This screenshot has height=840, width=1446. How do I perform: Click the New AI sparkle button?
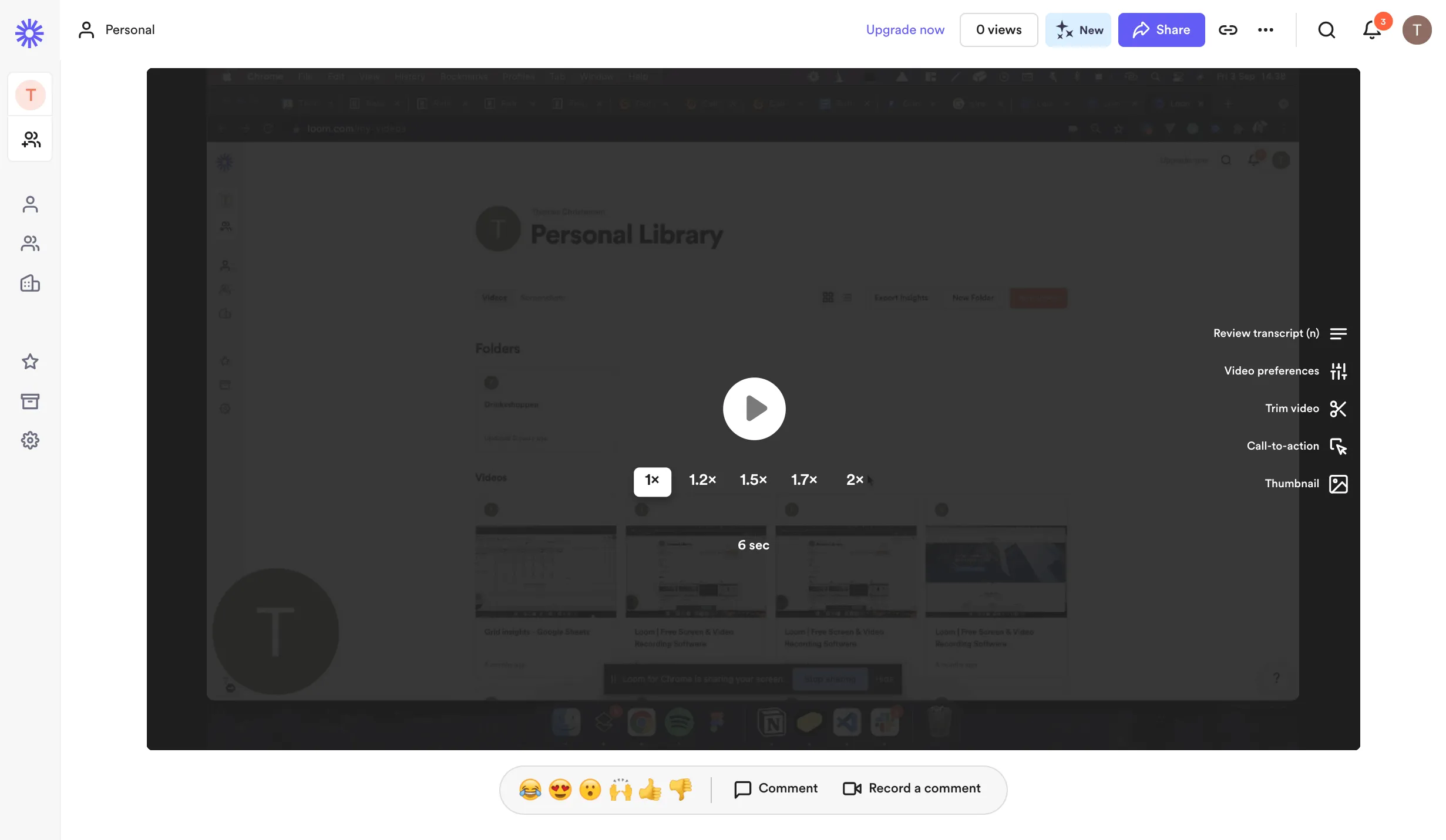click(1078, 30)
